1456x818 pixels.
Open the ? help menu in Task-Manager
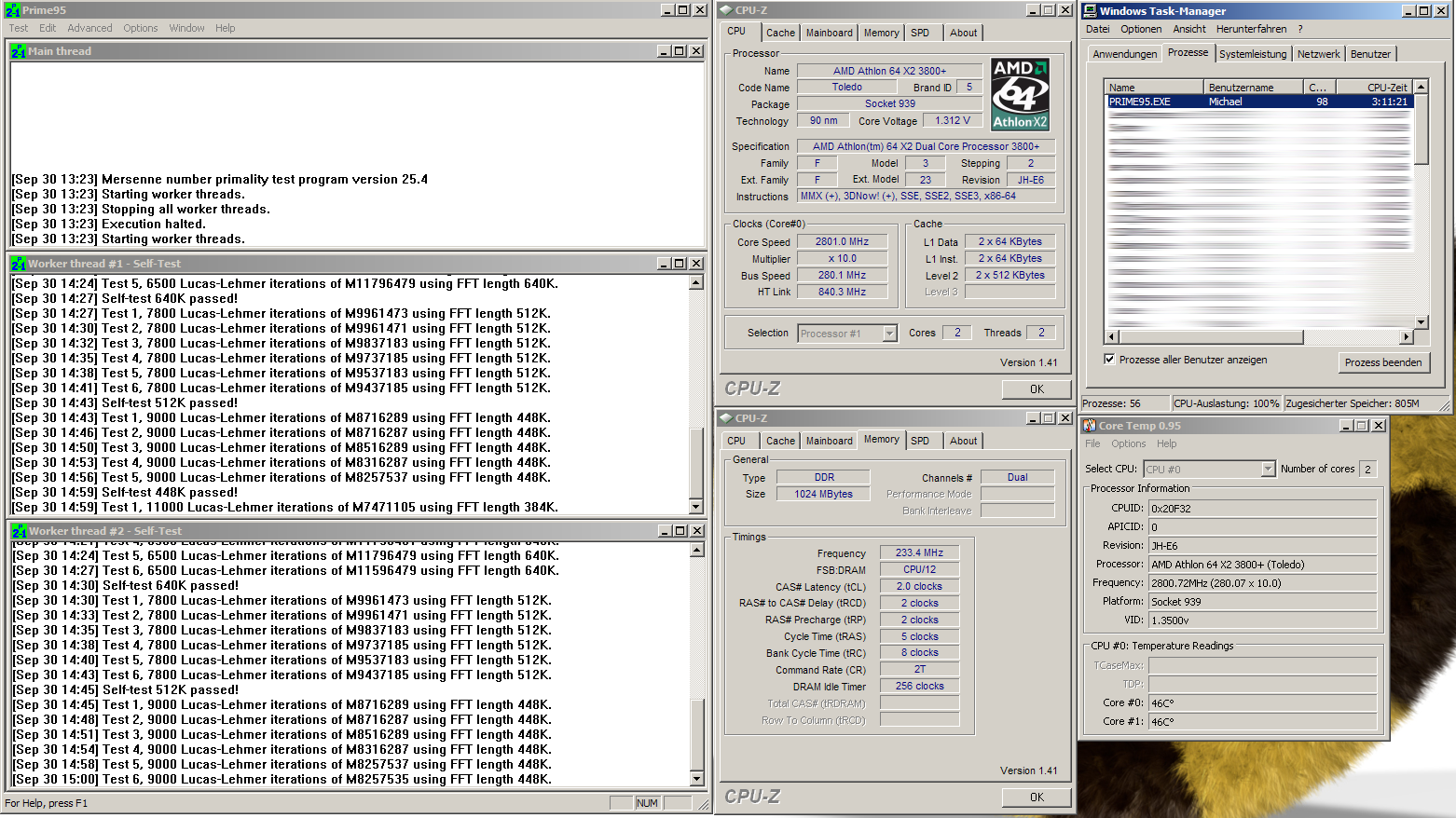pos(1300,29)
